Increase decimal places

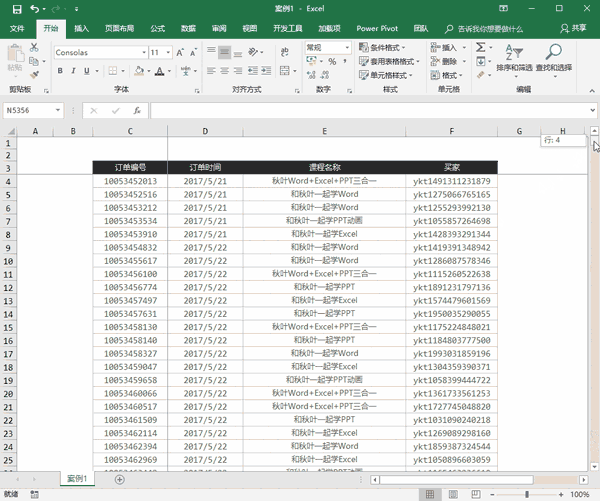(x=311, y=75)
